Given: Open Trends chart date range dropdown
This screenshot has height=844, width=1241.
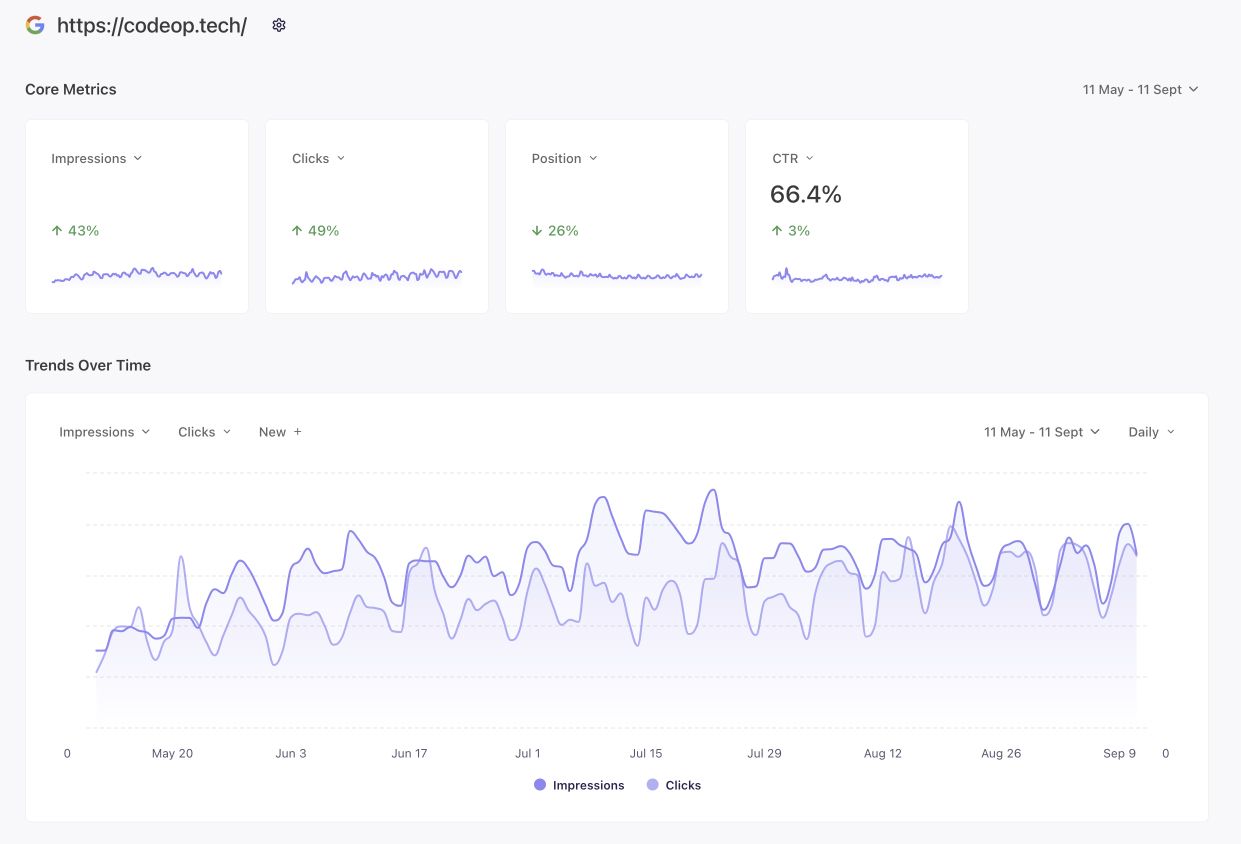Looking at the screenshot, I should (x=1042, y=432).
